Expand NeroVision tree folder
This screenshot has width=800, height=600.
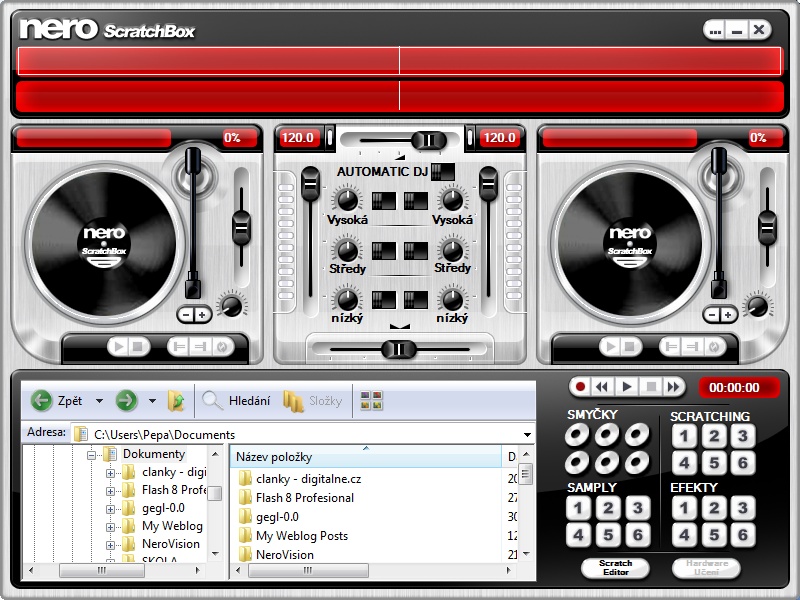(110, 545)
